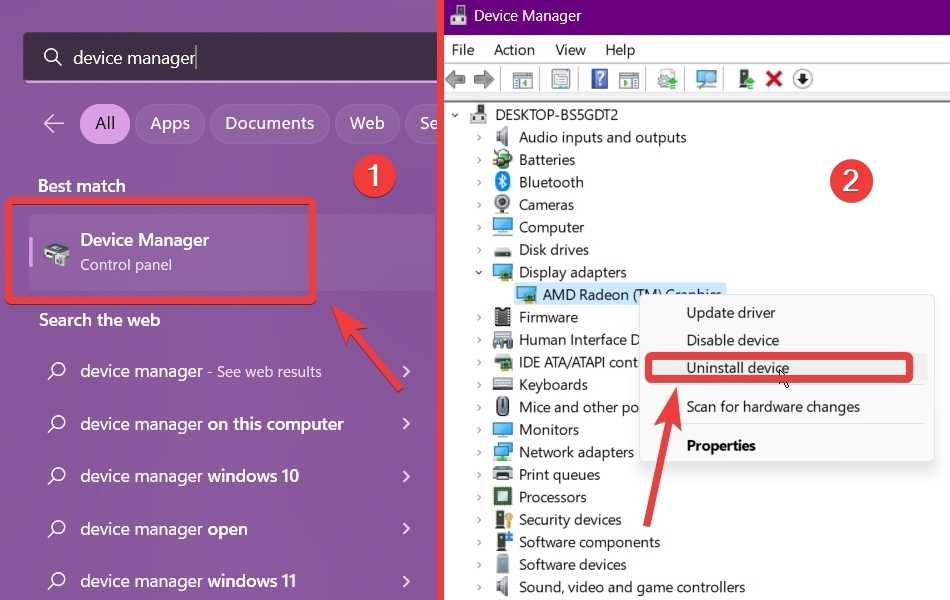Switch to the Apps search filter
Image resolution: width=950 pixels, height=600 pixels.
pyautogui.click(x=170, y=124)
